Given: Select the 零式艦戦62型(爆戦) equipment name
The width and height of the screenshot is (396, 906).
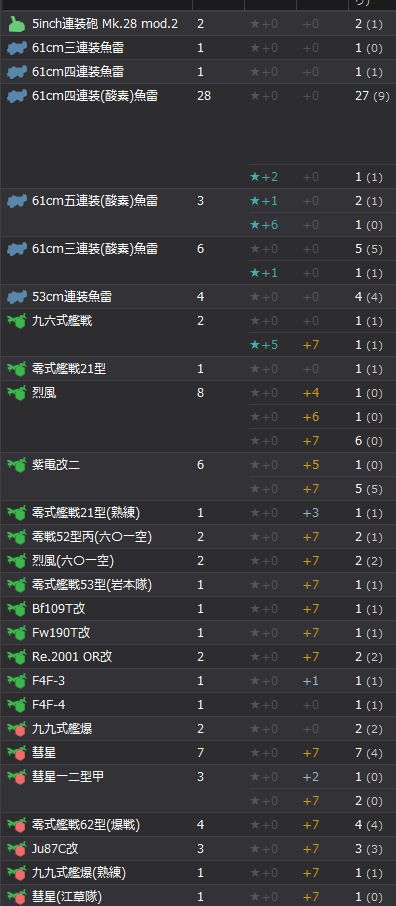Looking at the screenshot, I should coord(86,825).
